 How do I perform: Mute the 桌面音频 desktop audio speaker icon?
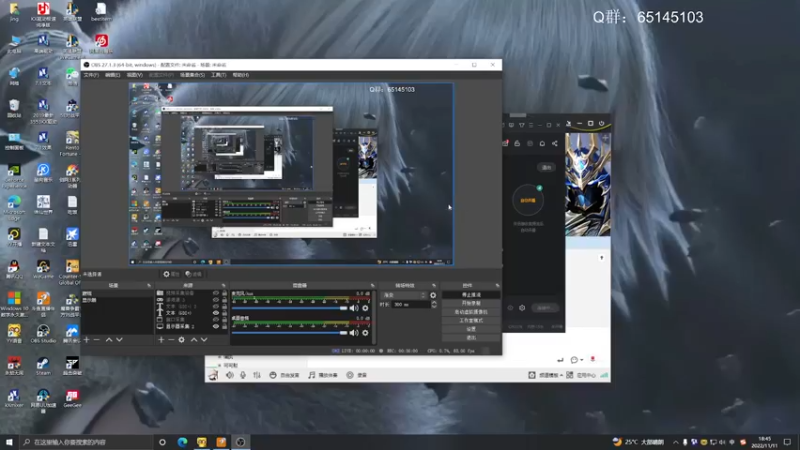pyautogui.click(x=354, y=333)
